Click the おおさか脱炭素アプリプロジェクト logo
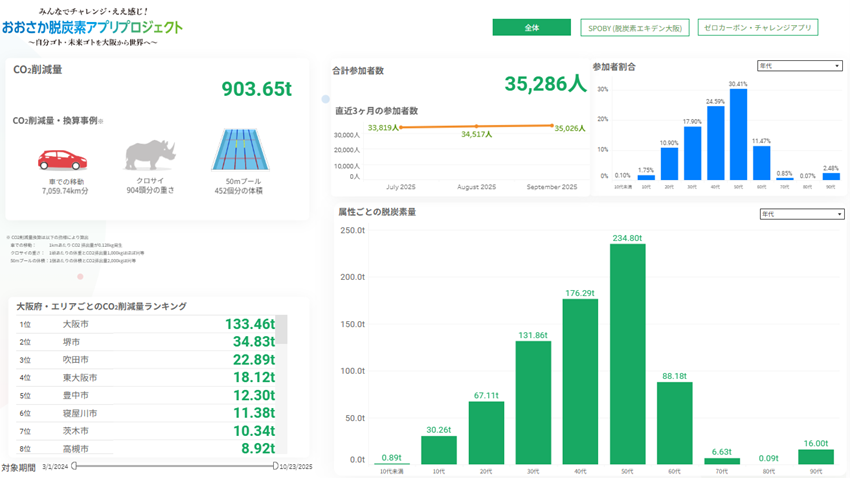The width and height of the screenshot is (850, 478). click(x=92, y=28)
